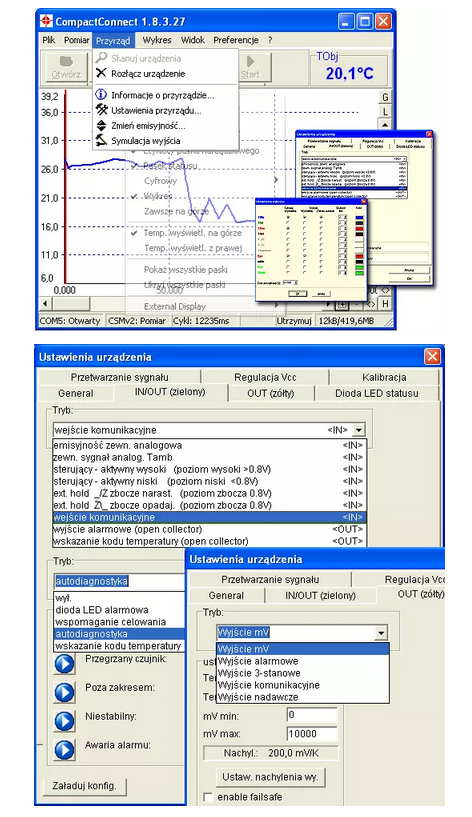Select Wyjście alarmowe output mode option
Screen dimensions: 472x817
tap(303, 661)
